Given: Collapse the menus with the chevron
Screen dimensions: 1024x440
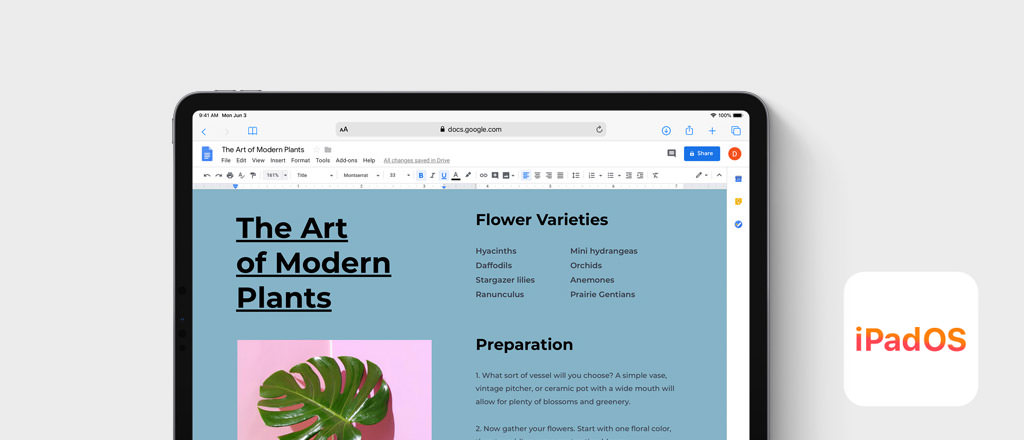Looking at the screenshot, I should tap(719, 175).
